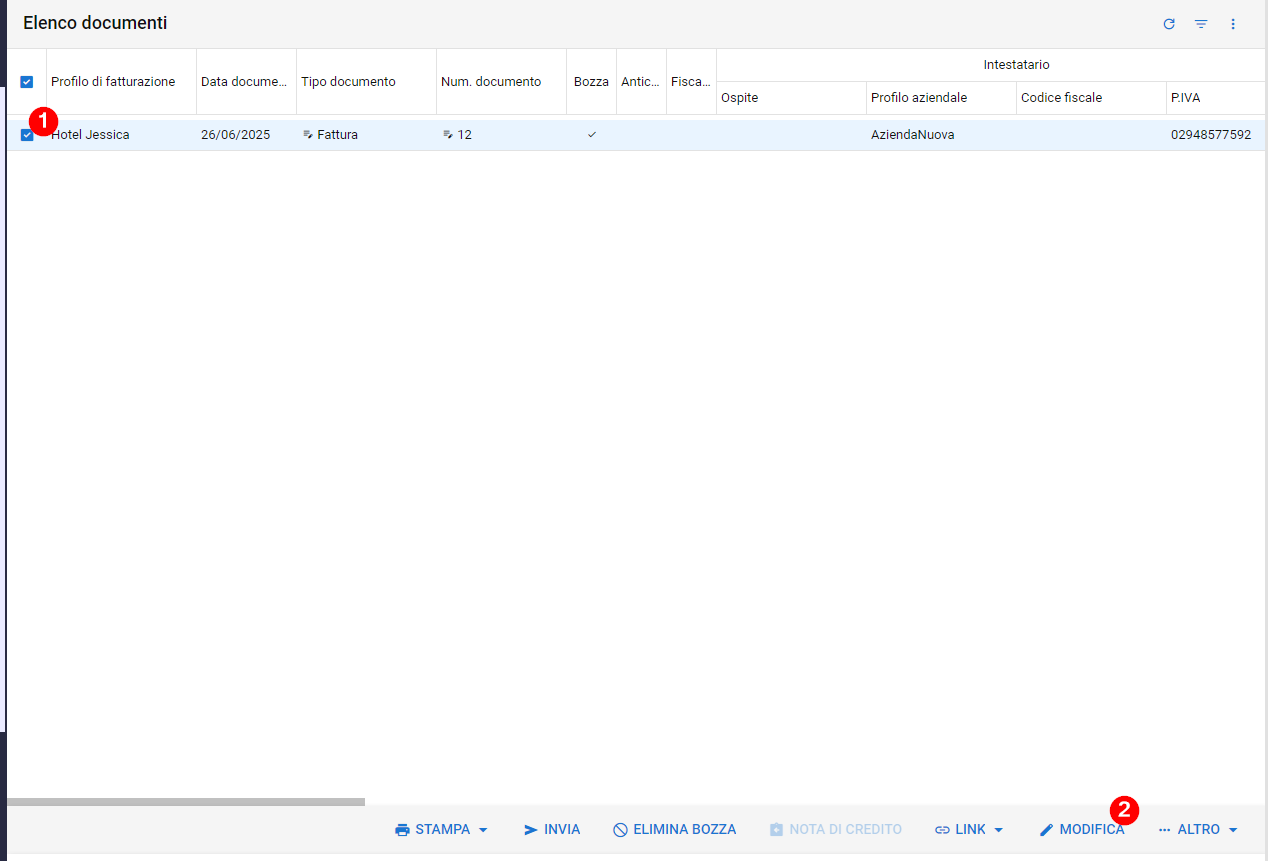Click the paper-plane Invia icon
1268x861 pixels.
531,830
